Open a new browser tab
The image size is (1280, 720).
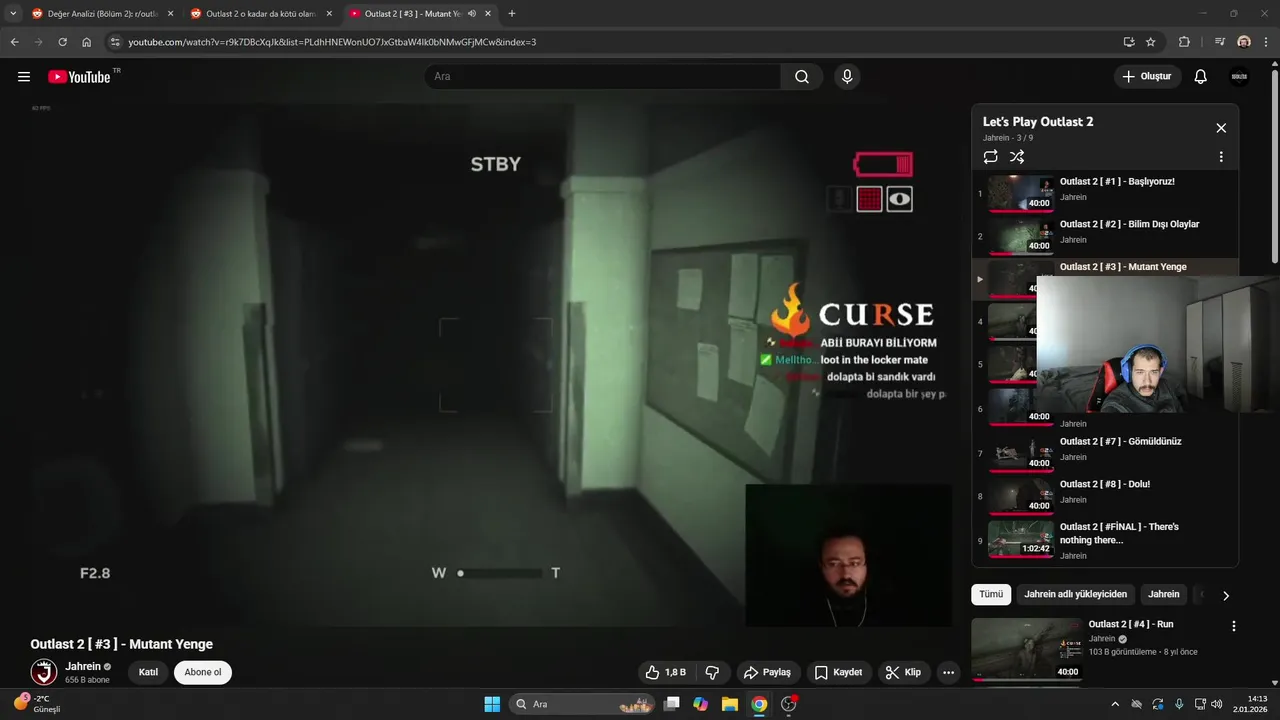(x=512, y=14)
